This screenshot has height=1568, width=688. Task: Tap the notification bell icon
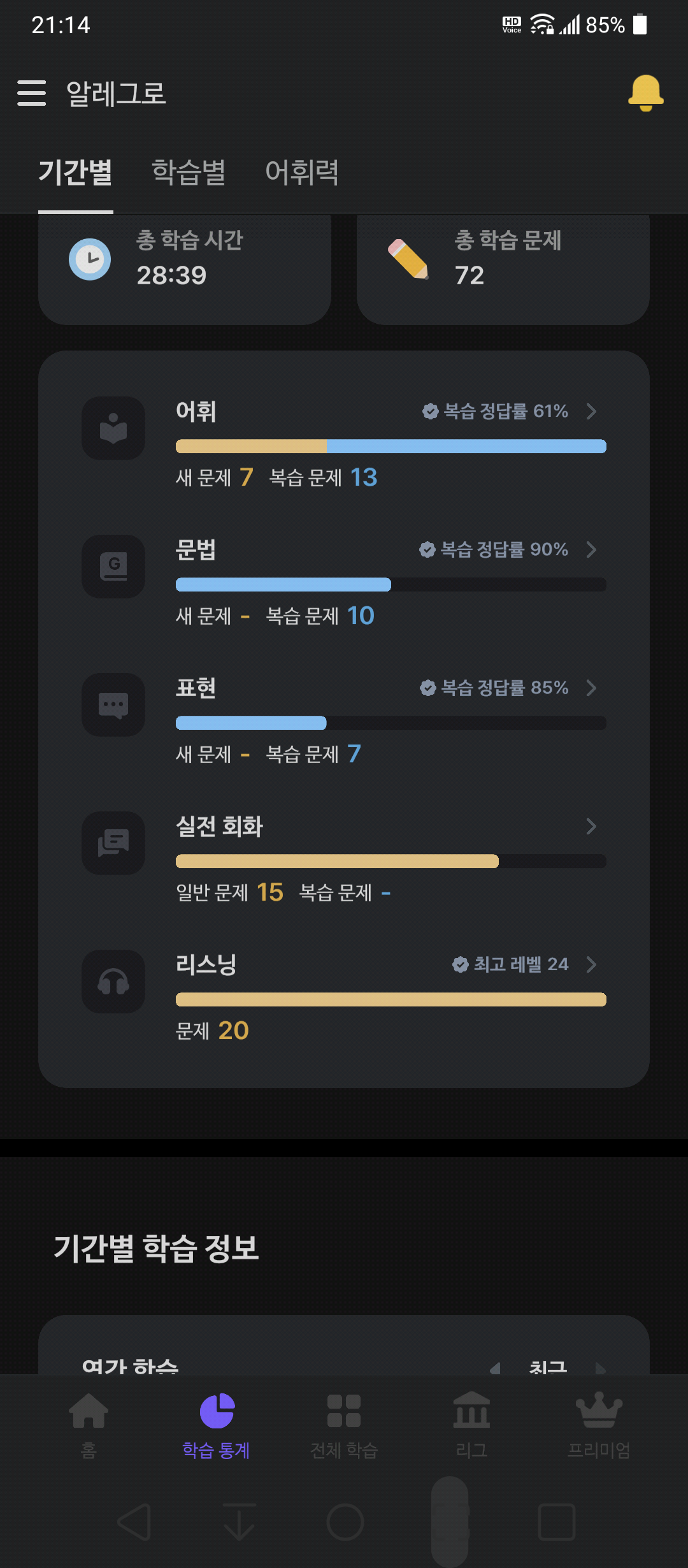[x=646, y=93]
